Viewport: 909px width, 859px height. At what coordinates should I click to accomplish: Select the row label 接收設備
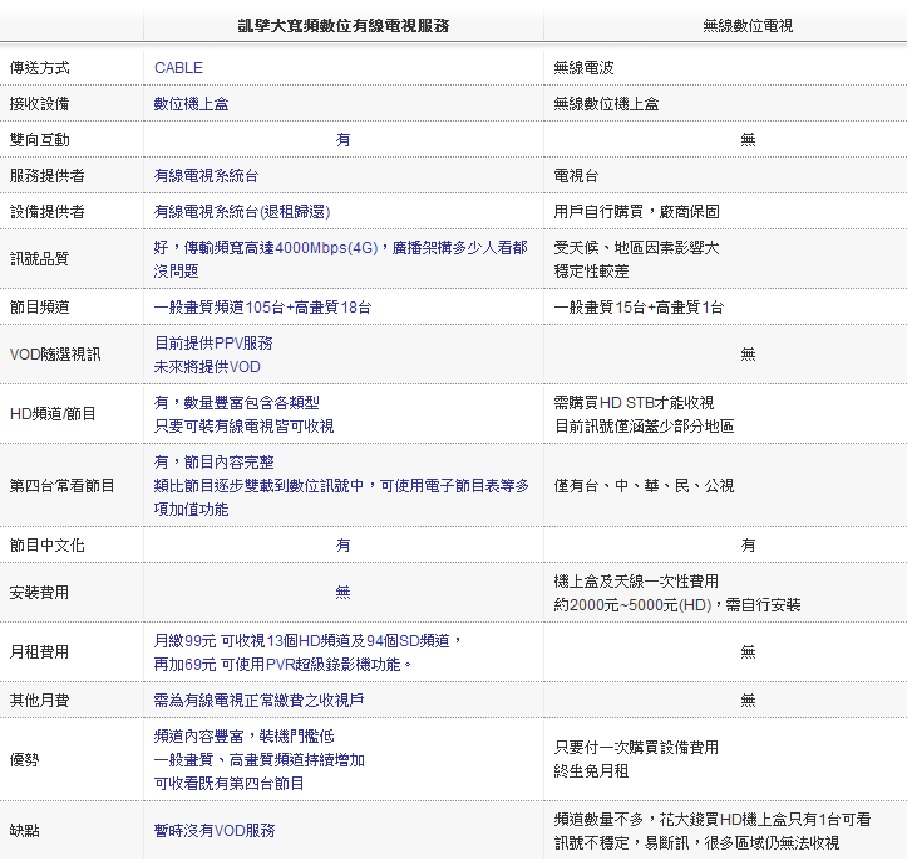39,104
